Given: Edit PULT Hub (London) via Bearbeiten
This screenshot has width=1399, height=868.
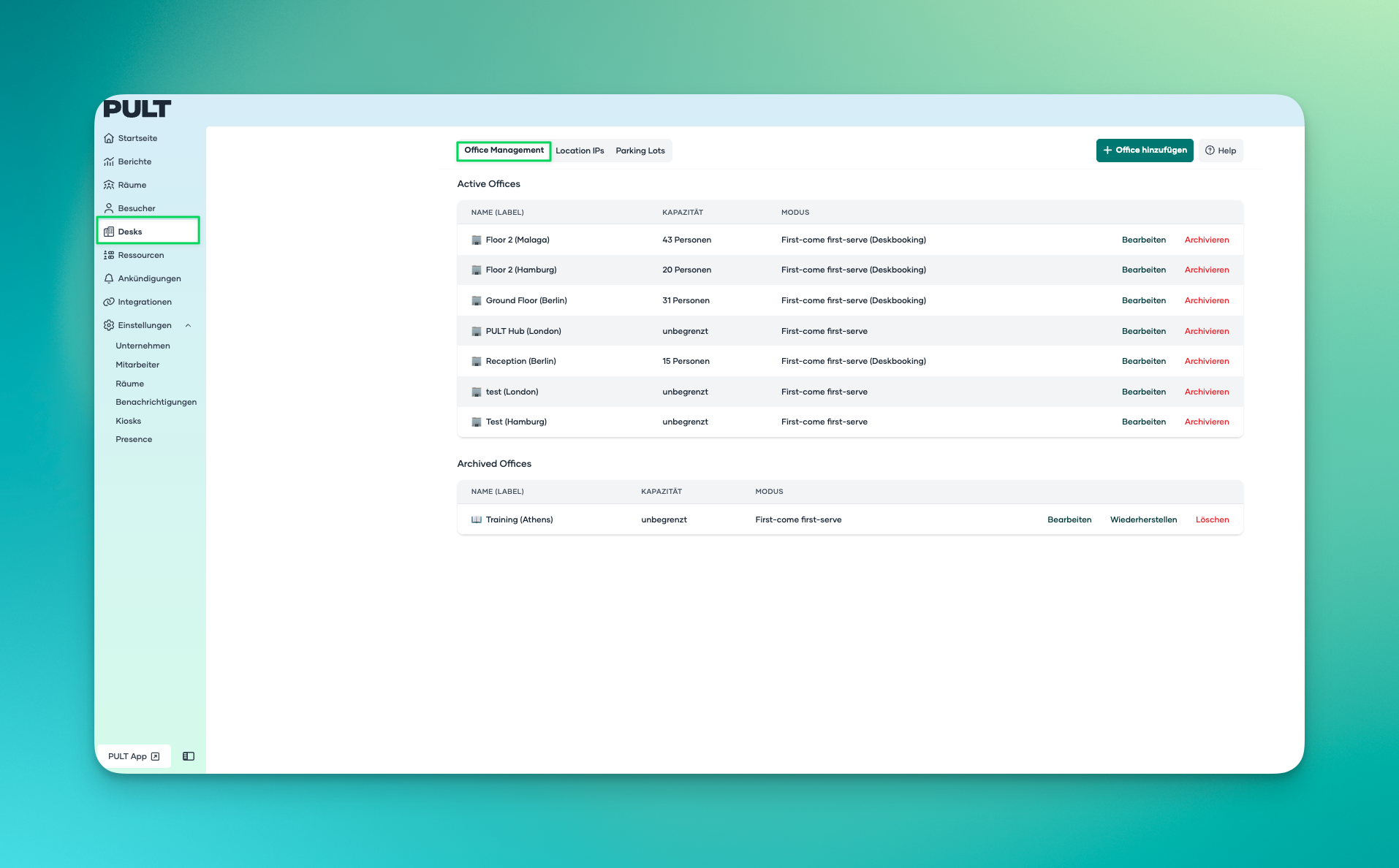Looking at the screenshot, I should point(1144,331).
